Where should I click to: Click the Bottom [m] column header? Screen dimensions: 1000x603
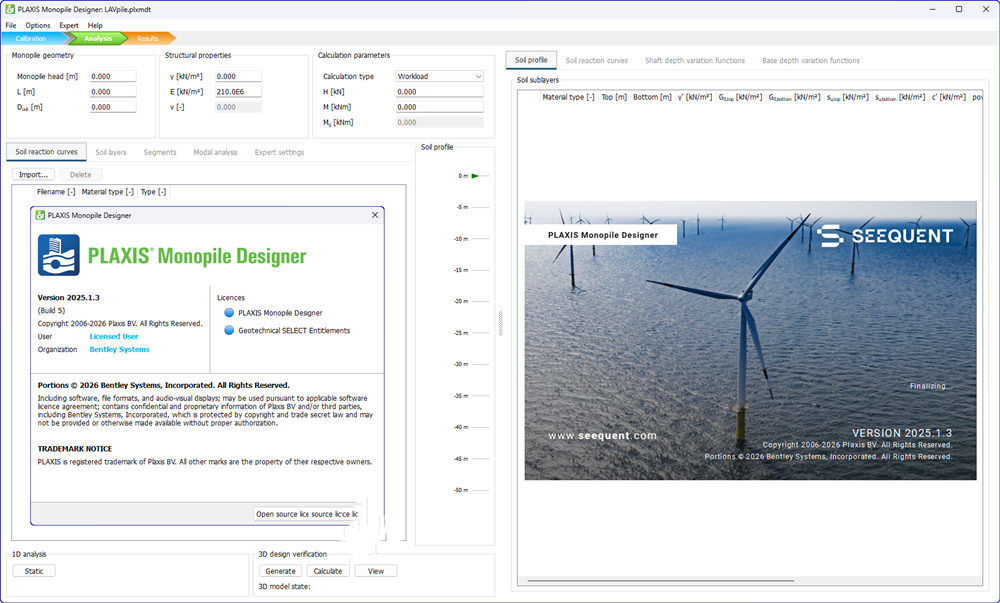pyautogui.click(x=652, y=97)
